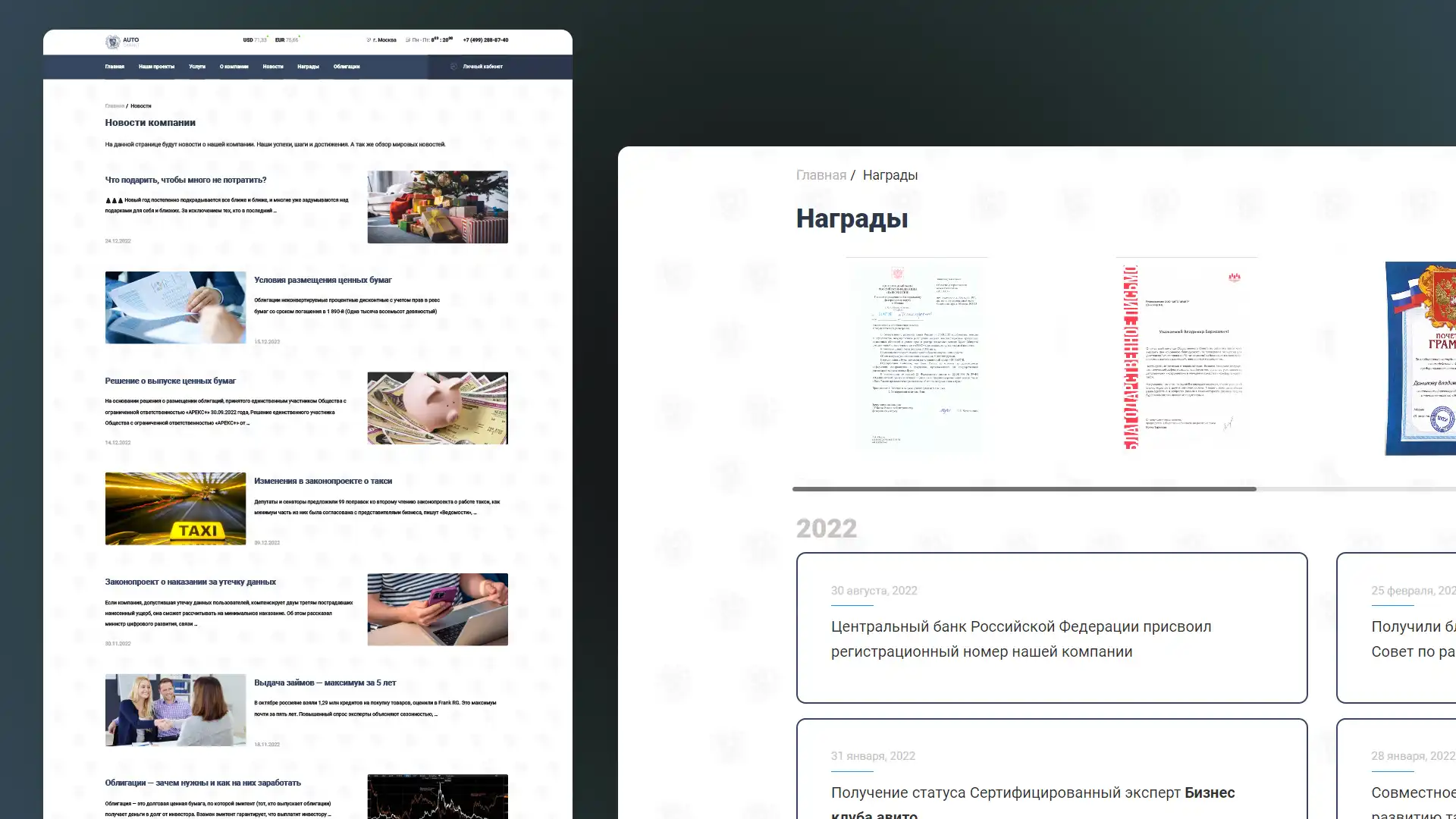Click the Главная breadcrumb link
Image resolution: width=1456 pixels, height=819 pixels.
(821, 174)
